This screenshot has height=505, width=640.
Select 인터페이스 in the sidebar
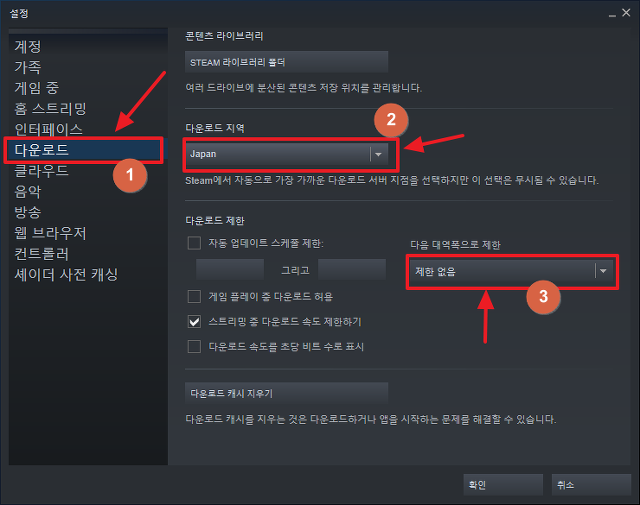coord(48,129)
